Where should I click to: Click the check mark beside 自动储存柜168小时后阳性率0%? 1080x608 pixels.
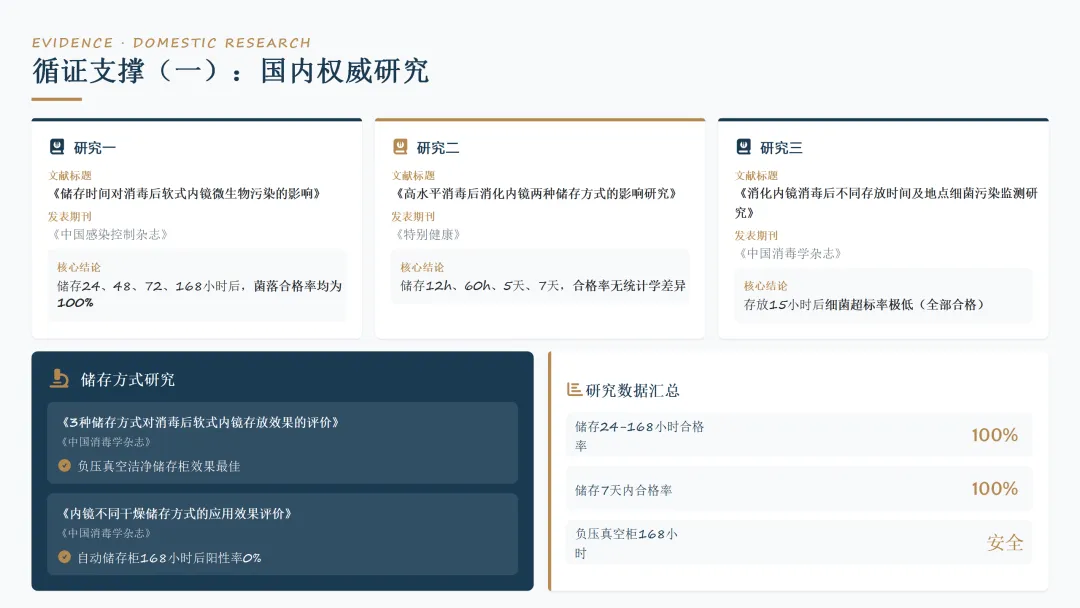coord(64,557)
